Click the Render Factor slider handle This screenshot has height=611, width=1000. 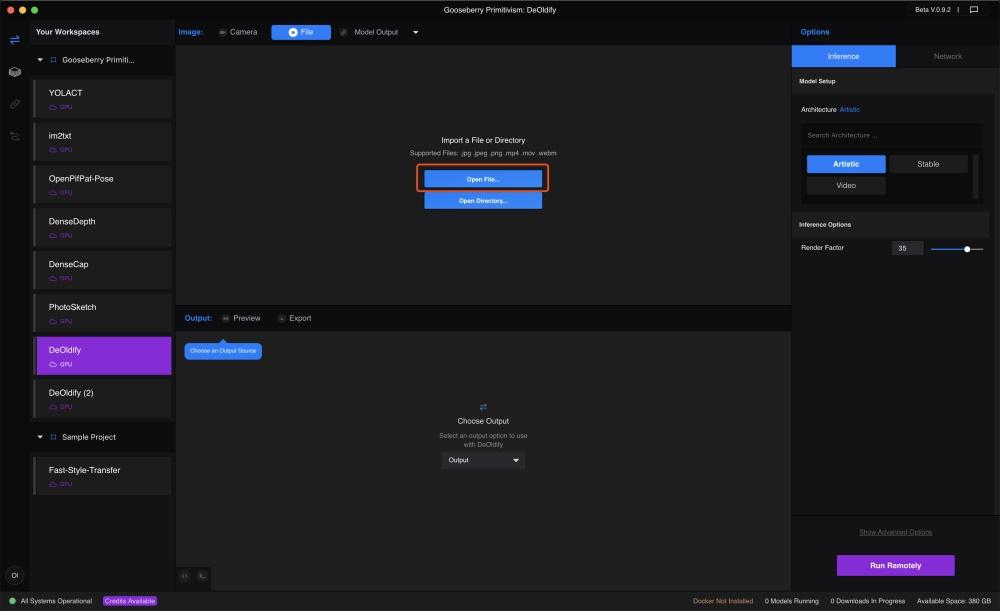click(x=967, y=248)
